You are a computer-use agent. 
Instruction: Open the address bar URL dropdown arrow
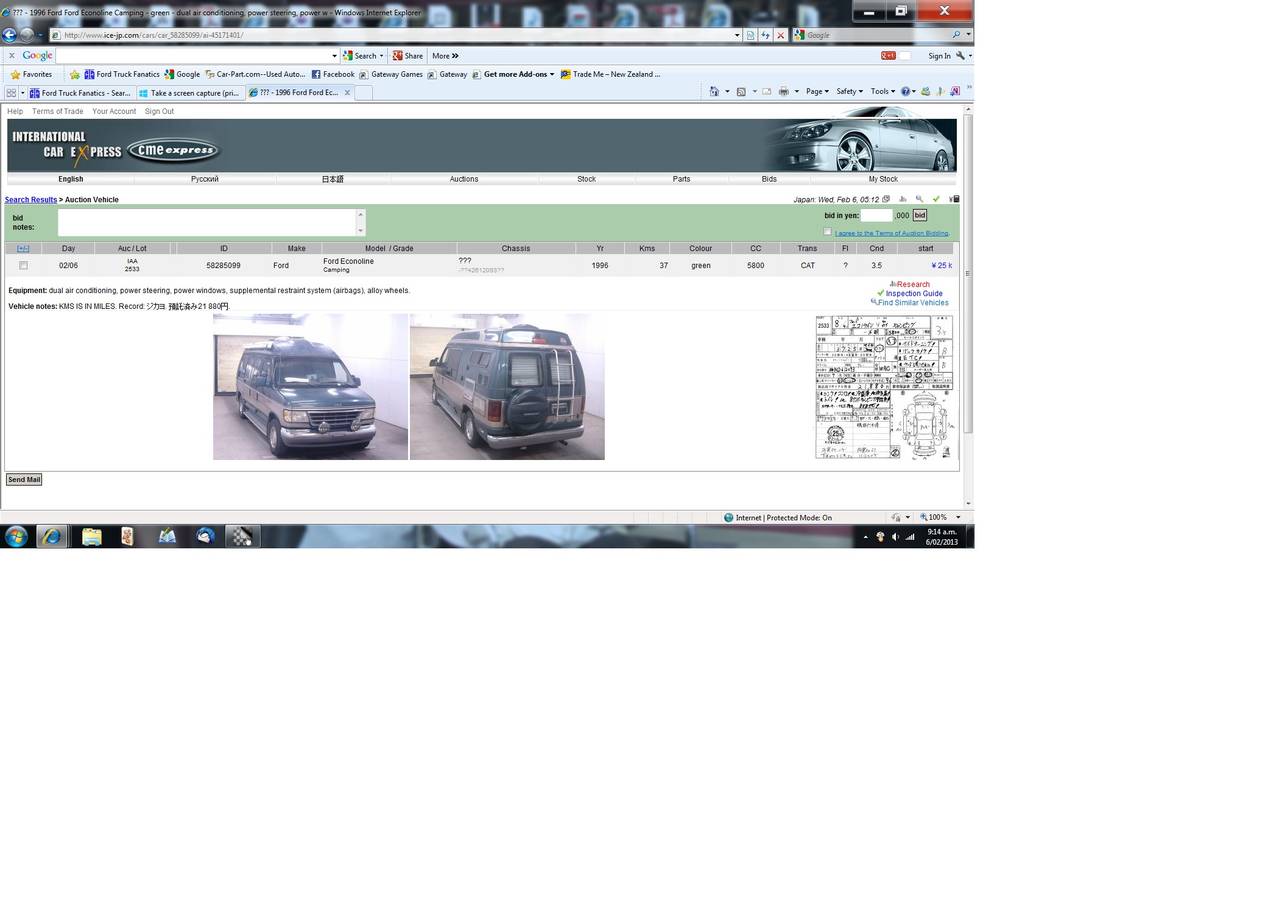point(737,35)
